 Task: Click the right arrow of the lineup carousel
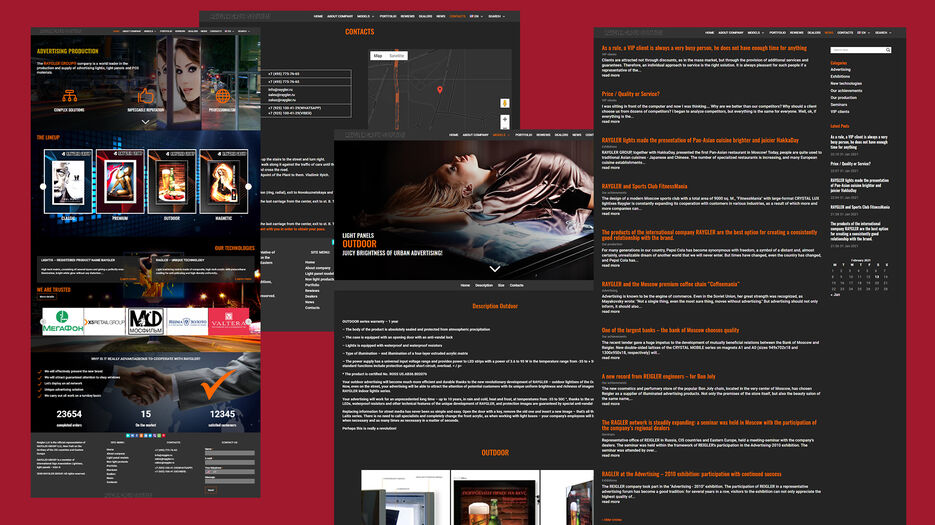(x=249, y=186)
